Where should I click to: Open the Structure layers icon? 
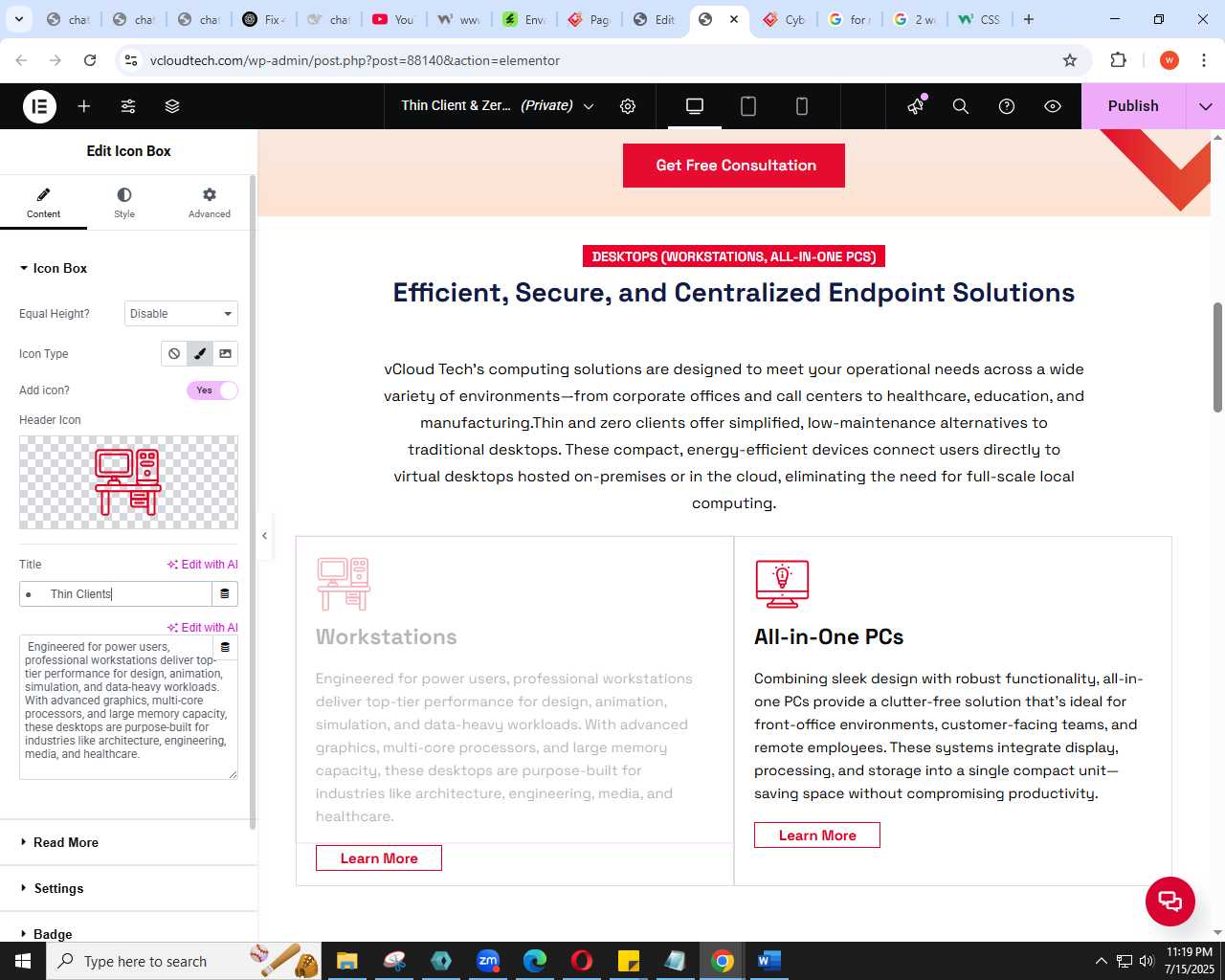172,106
